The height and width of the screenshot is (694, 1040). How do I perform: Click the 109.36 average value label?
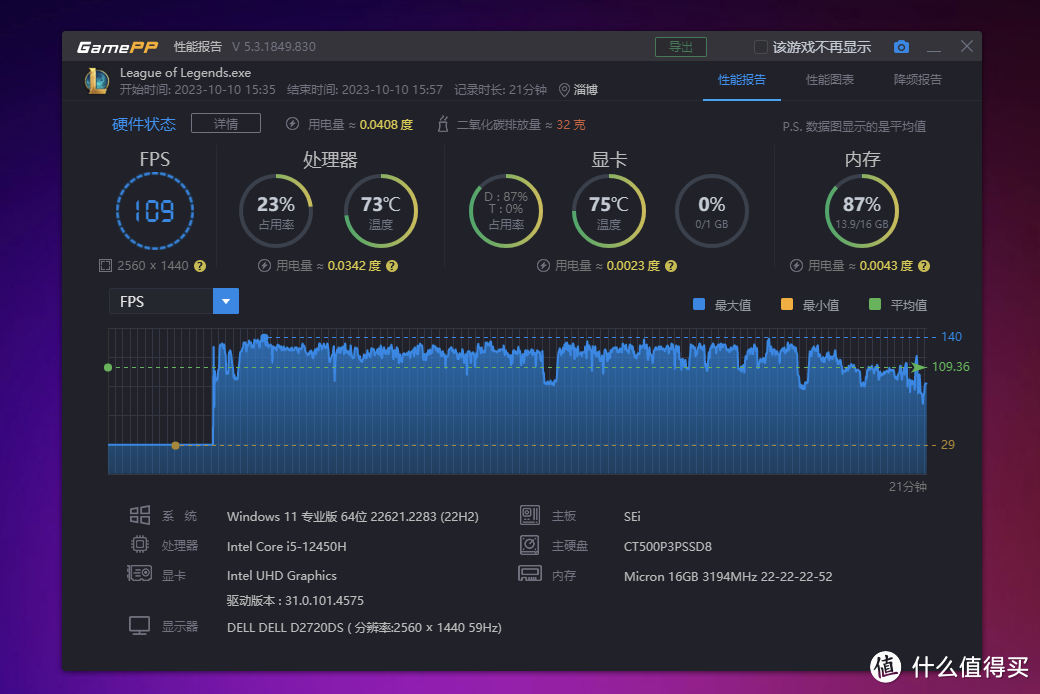[x=950, y=367]
